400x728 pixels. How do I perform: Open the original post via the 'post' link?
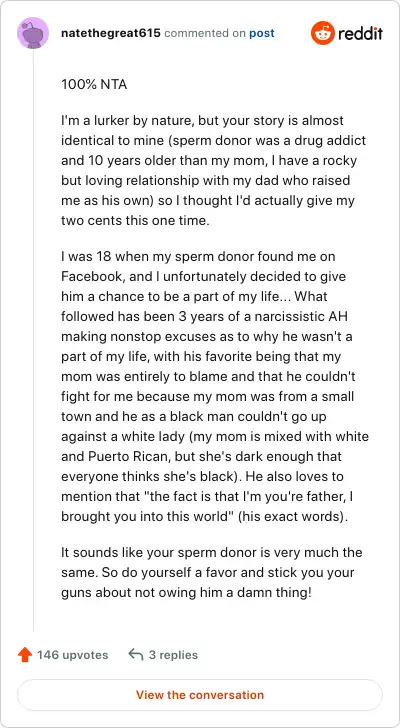(262, 33)
